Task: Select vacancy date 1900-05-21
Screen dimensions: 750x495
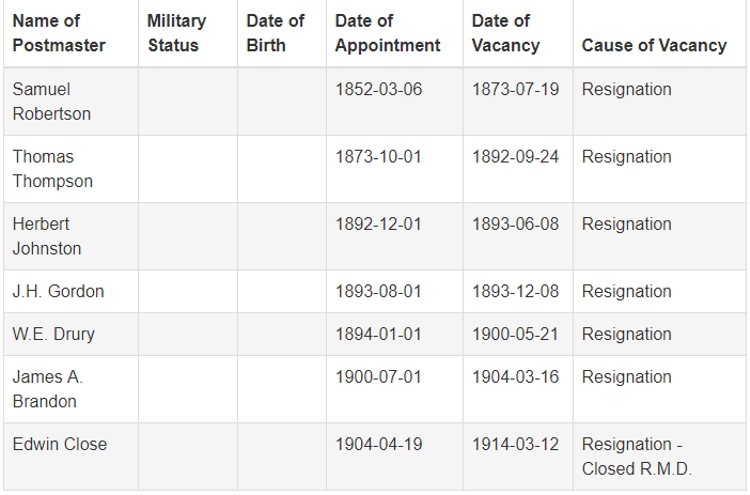Action: 516,335
